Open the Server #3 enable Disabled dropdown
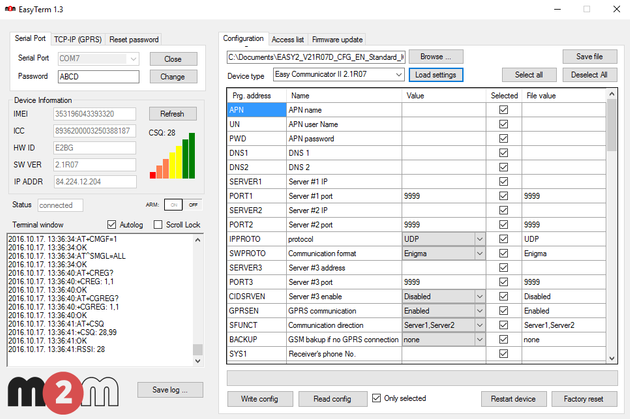This screenshot has width=630, height=419. [x=479, y=296]
